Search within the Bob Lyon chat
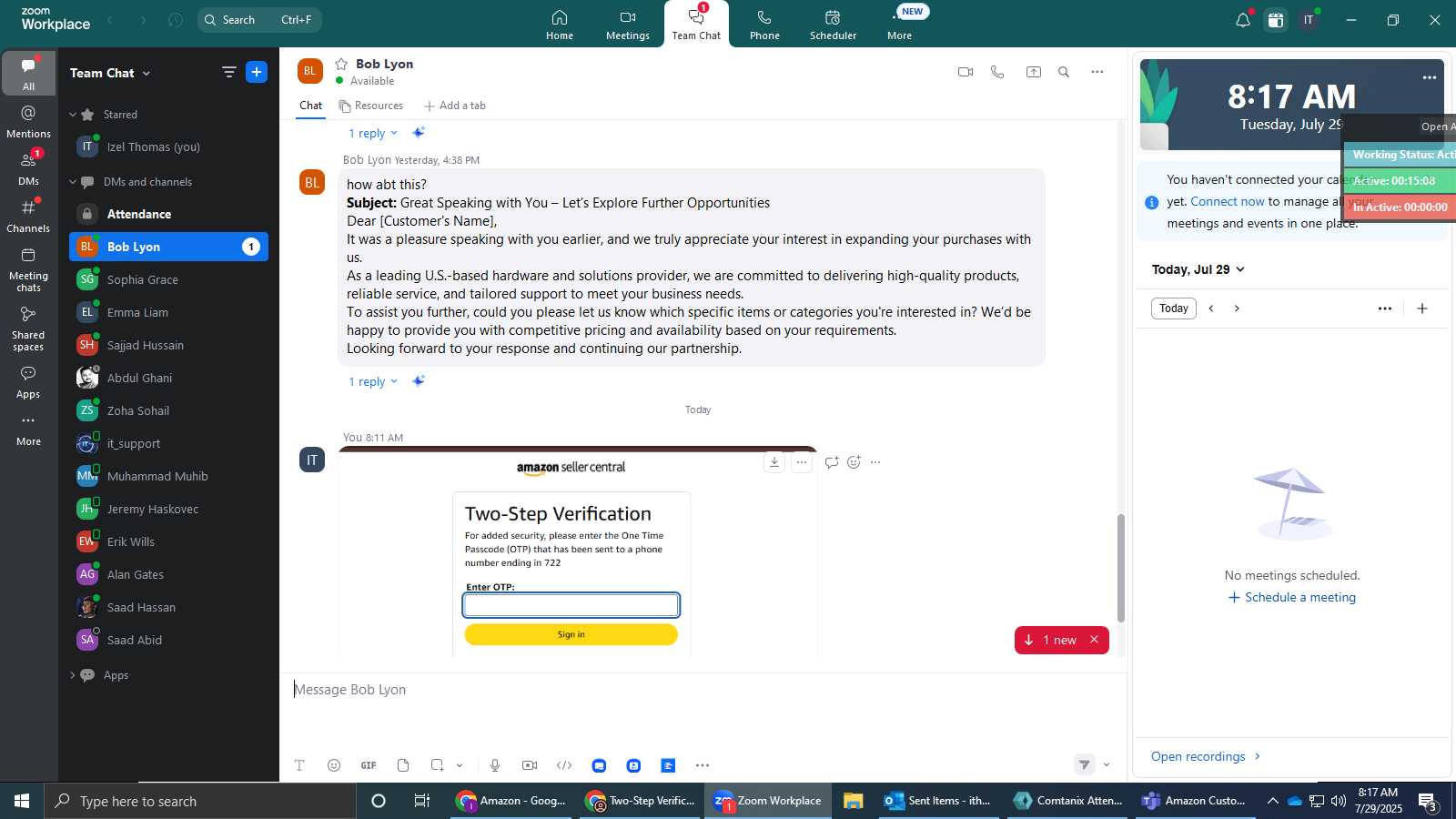This screenshot has width=1456, height=819. click(x=1064, y=72)
